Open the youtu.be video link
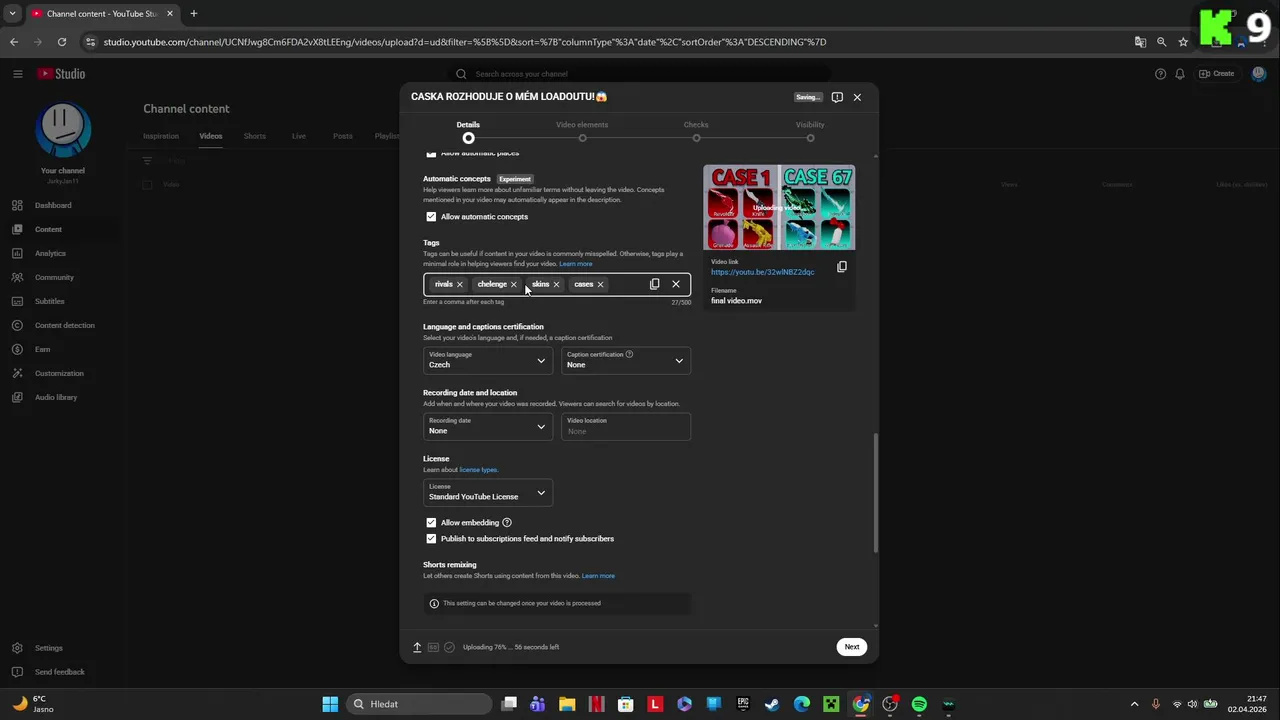 click(x=763, y=272)
